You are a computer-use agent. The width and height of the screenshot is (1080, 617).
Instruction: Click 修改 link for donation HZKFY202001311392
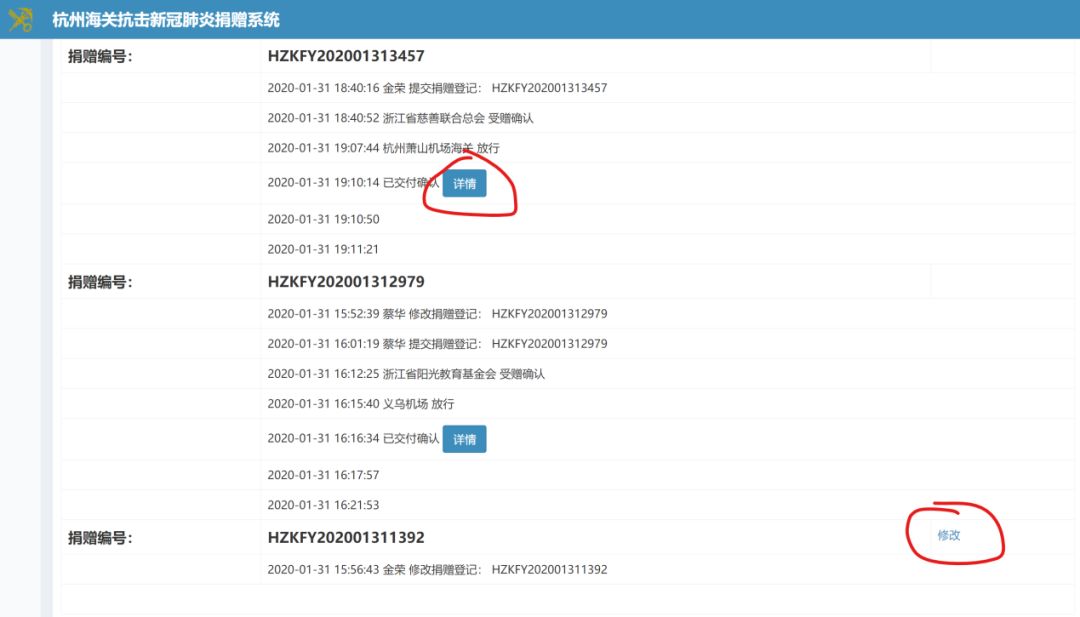click(948, 535)
